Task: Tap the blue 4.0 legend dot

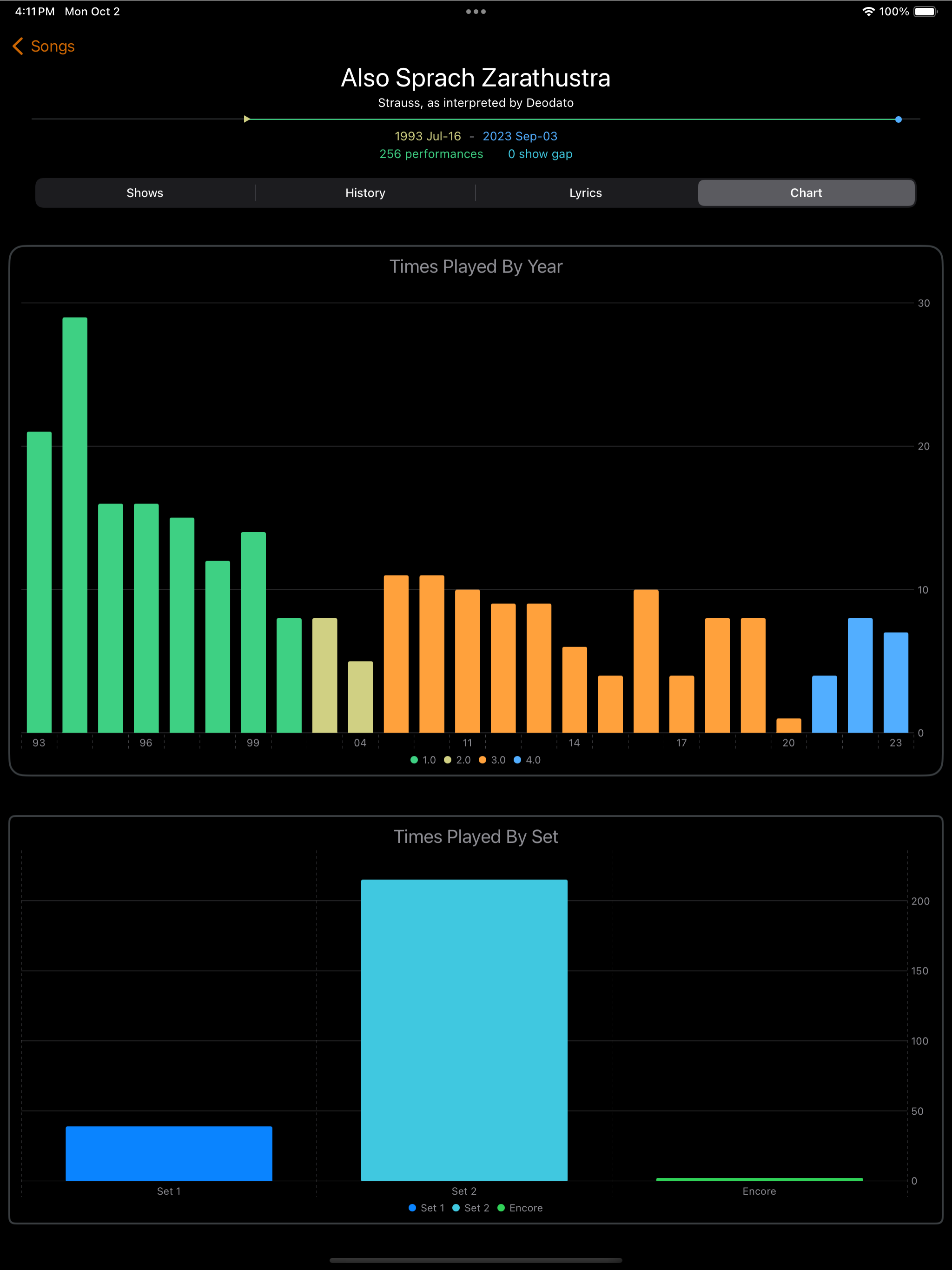Action: tap(517, 760)
